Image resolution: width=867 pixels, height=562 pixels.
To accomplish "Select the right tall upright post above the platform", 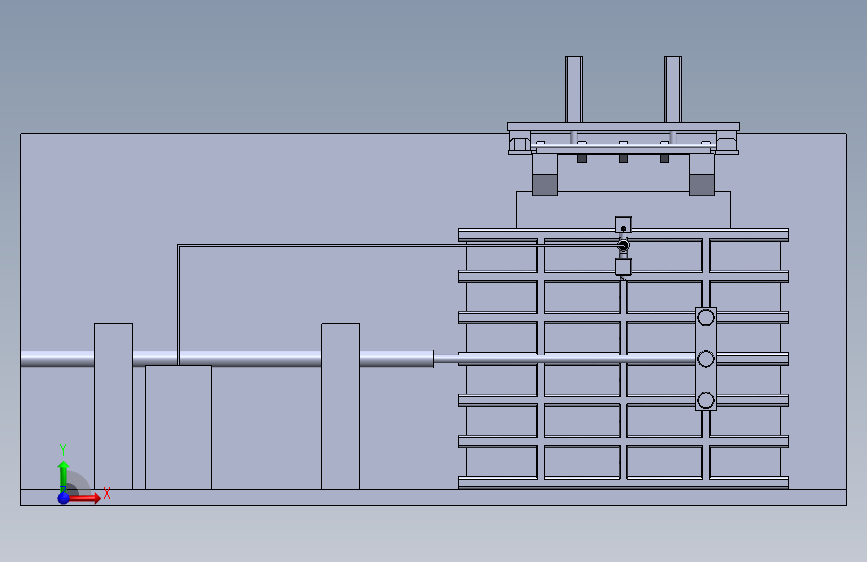I will (673, 90).
